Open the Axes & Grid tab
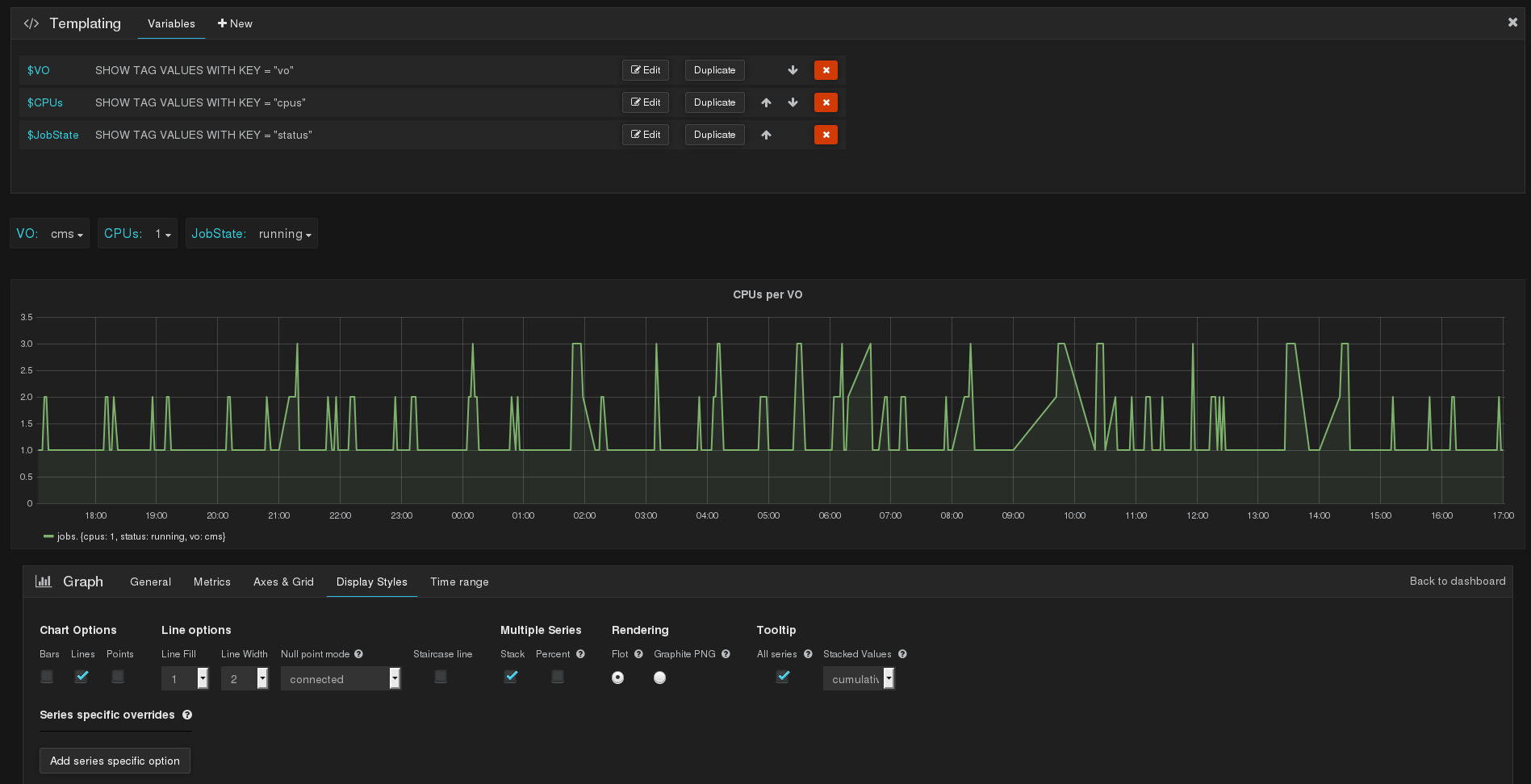This screenshot has height=784, width=1531. coord(283,582)
